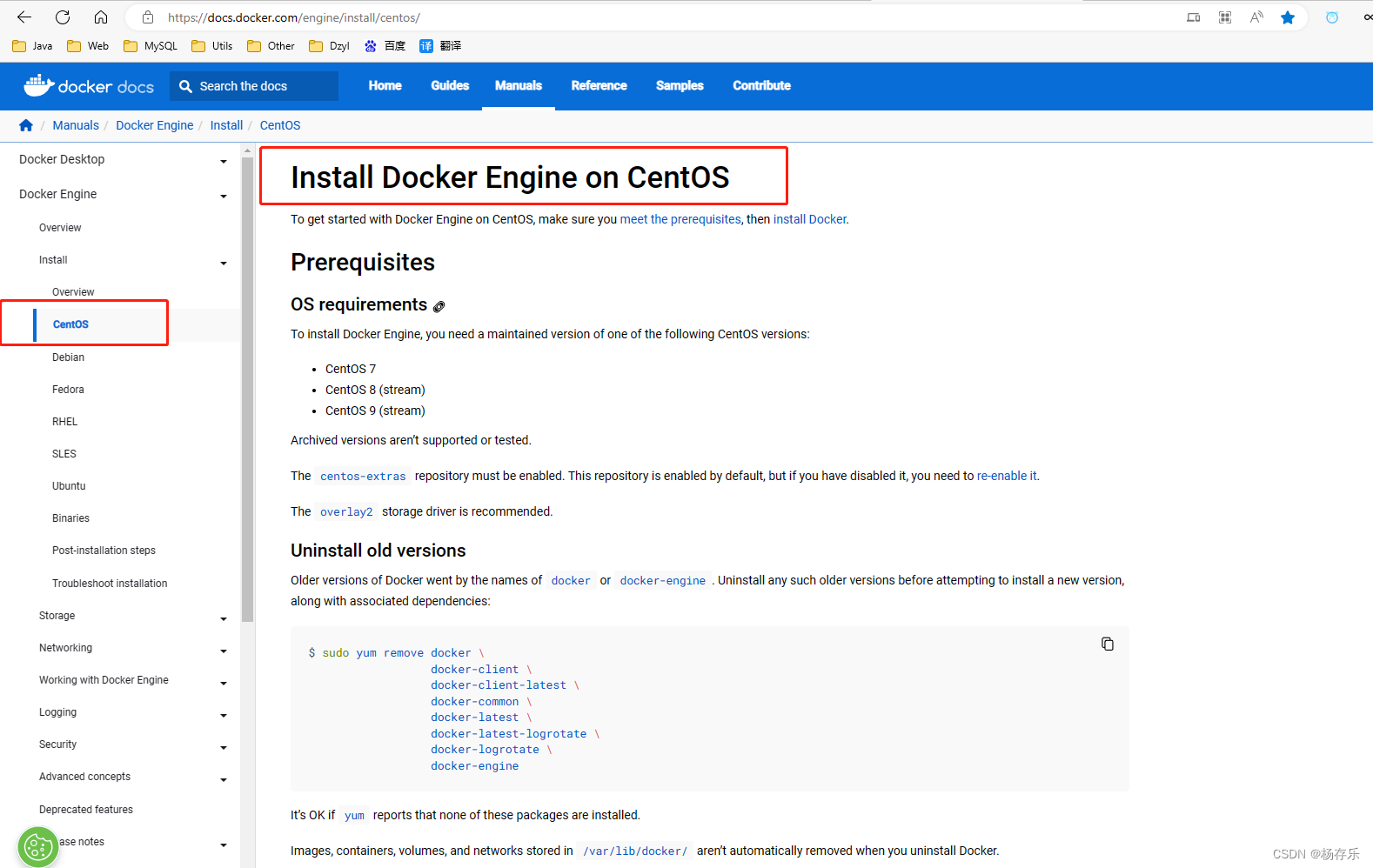Open the MySQL bookmarks folder
1373x868 pixels.
[x=151, y=46]
